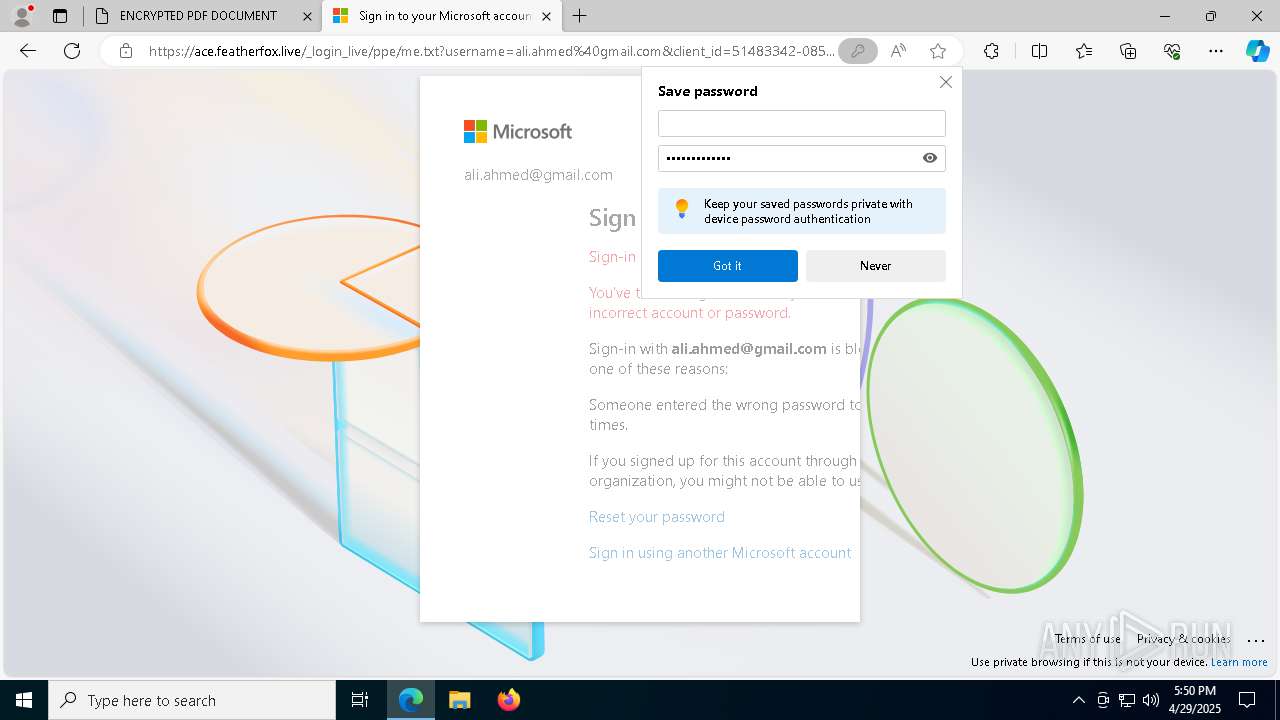Open the tab actions menu icon

(x=60, y=16)
